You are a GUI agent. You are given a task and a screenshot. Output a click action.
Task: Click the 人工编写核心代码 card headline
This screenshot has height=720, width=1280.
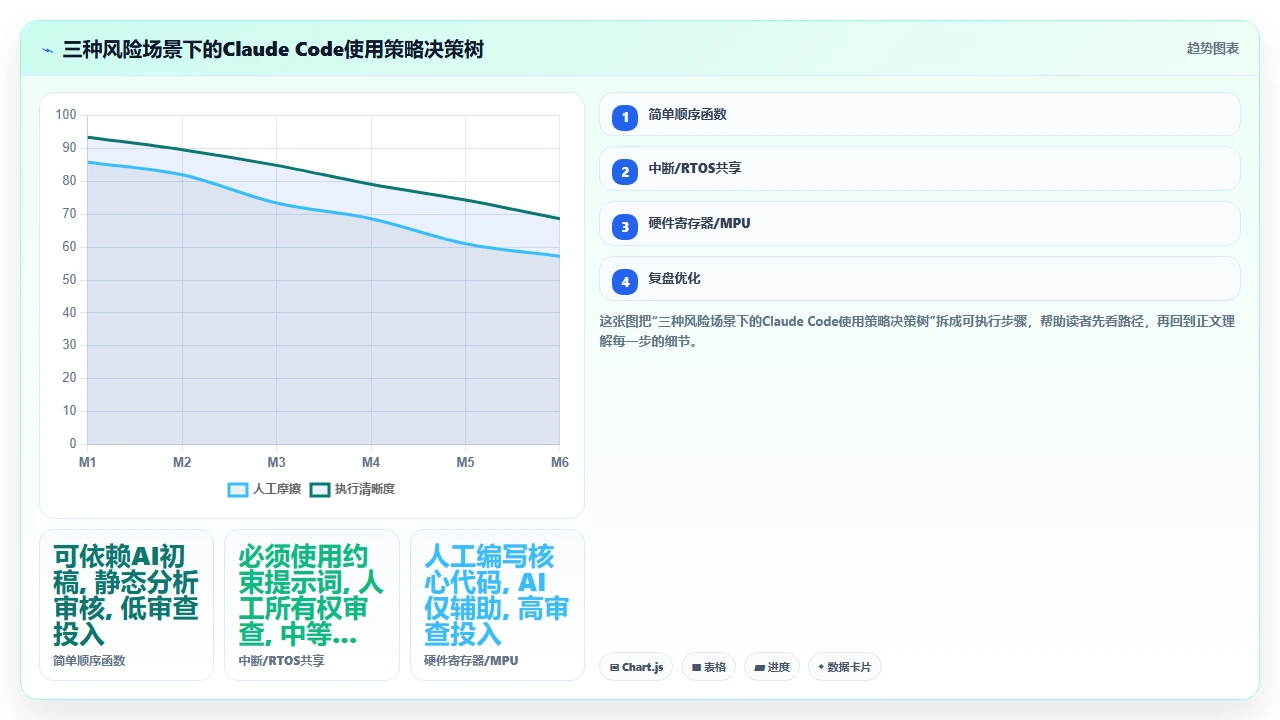click(x=497, y=596)
